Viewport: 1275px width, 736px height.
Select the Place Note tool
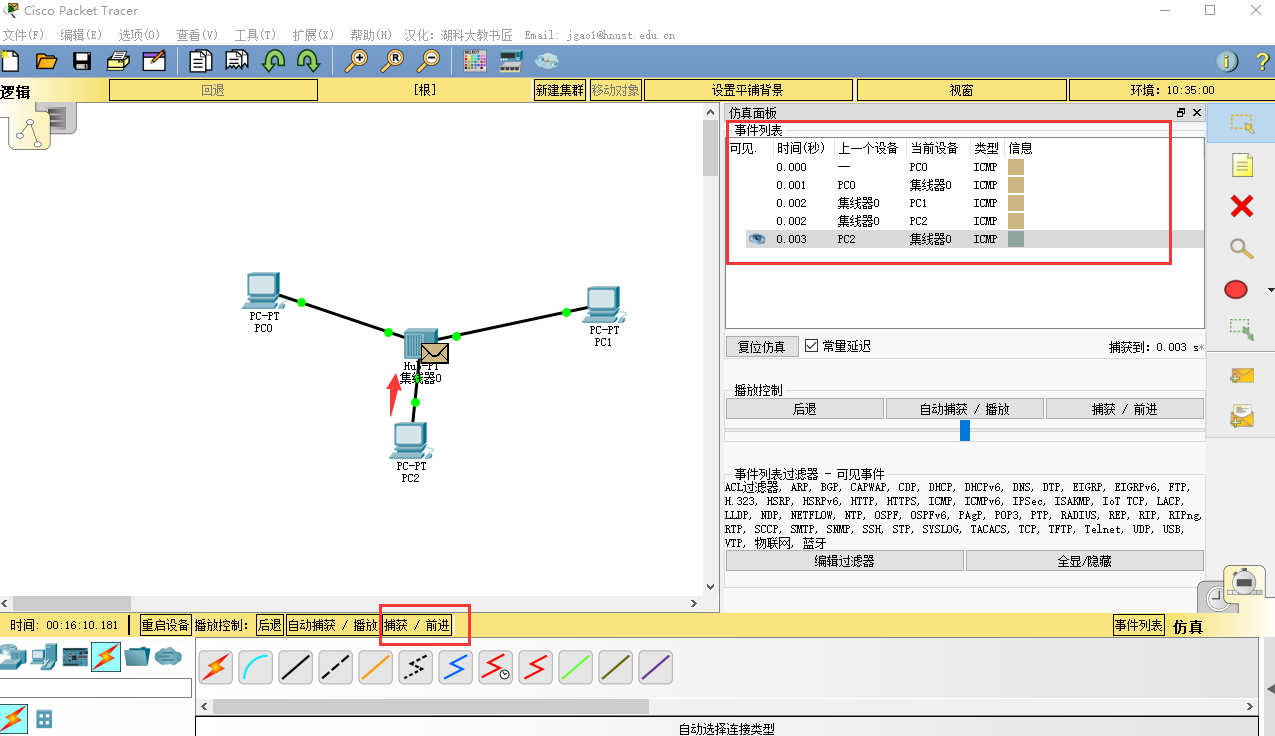pos(1240,166)
